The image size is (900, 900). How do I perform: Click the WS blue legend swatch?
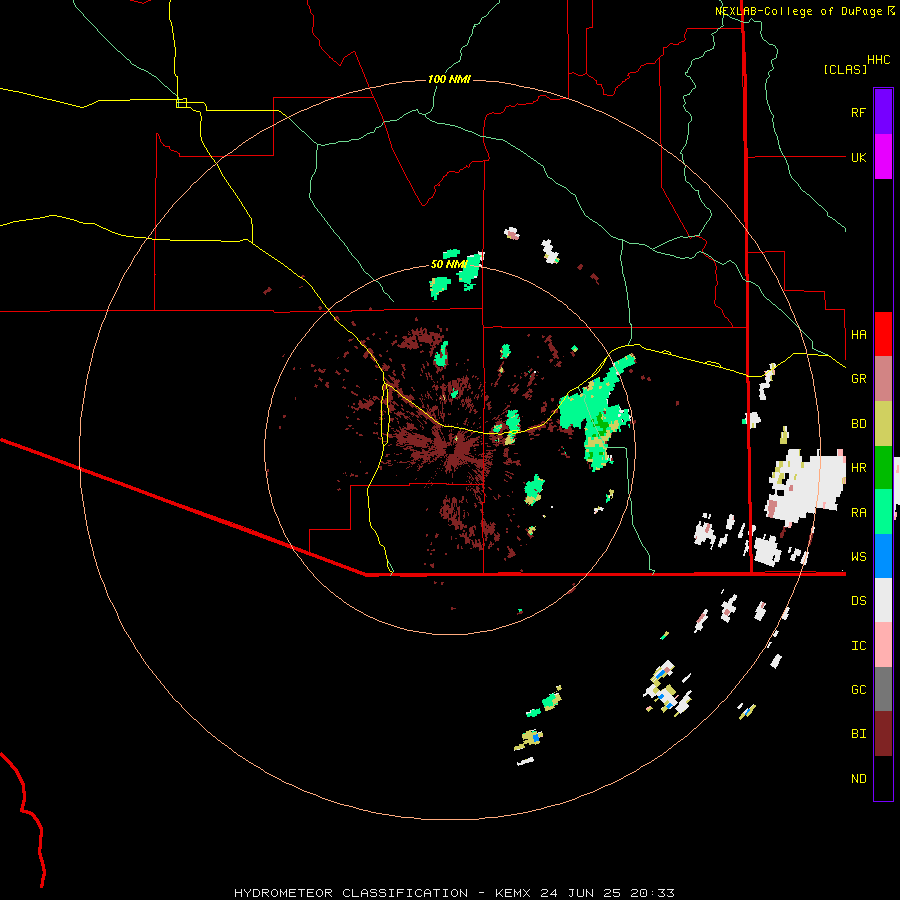coord(883,556)
